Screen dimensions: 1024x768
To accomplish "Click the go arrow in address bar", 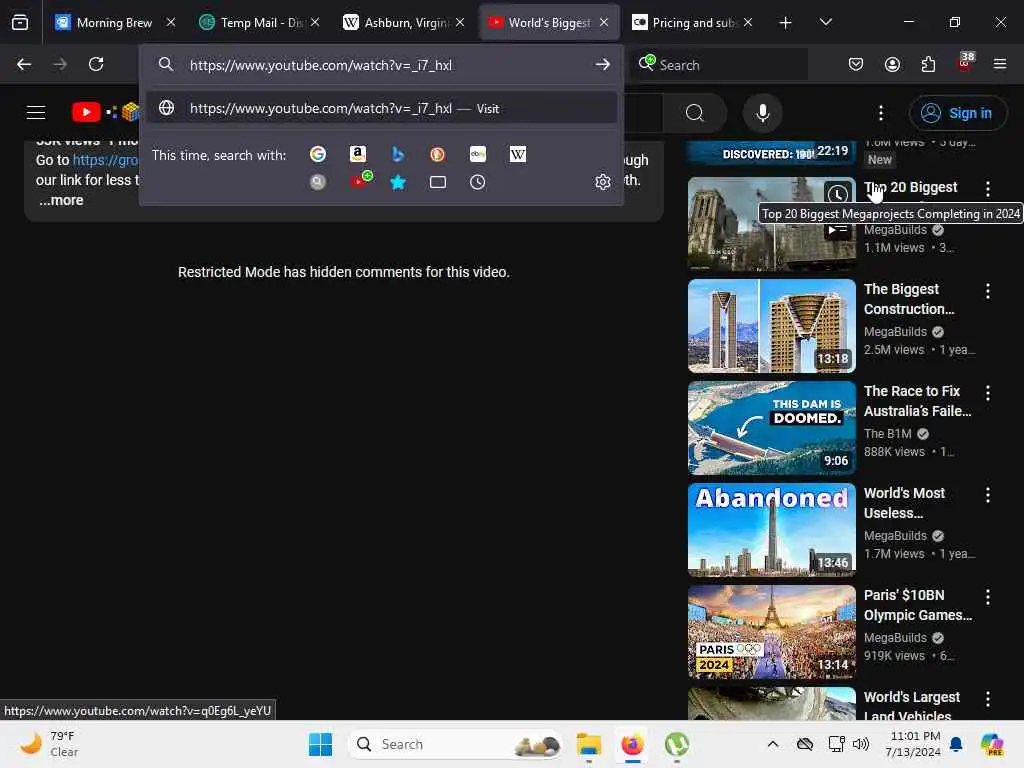I will point(602,65).
